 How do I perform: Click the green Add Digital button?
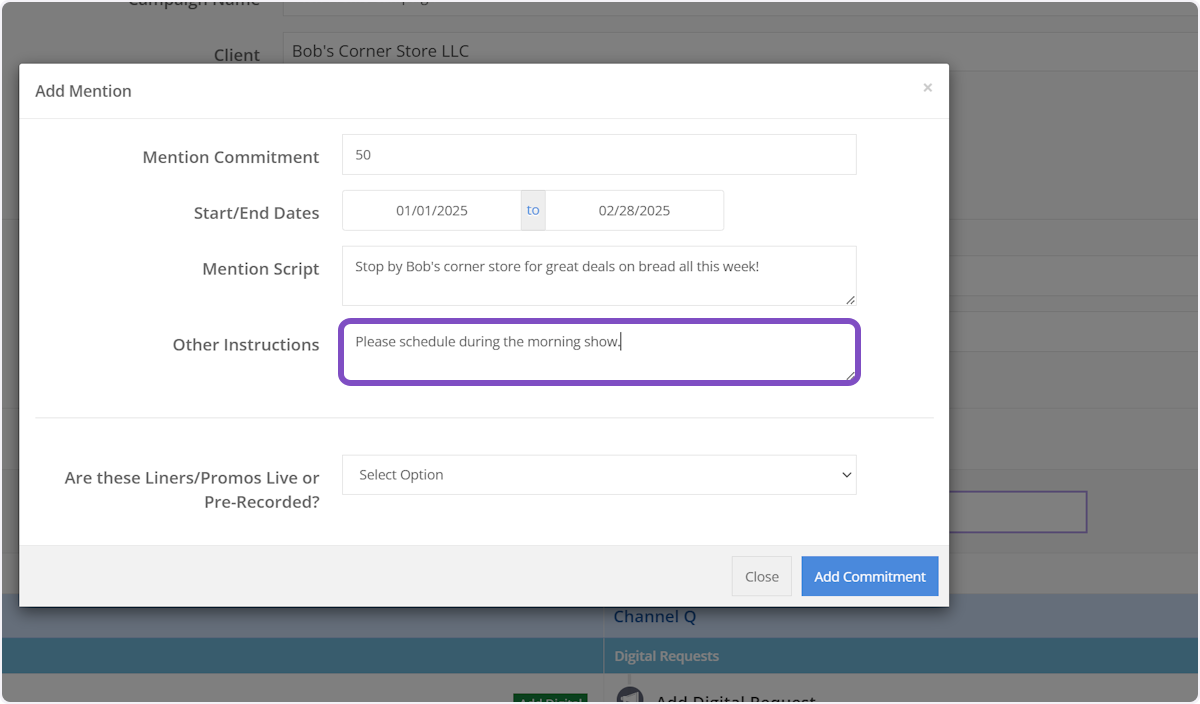(x=549, y=699)
